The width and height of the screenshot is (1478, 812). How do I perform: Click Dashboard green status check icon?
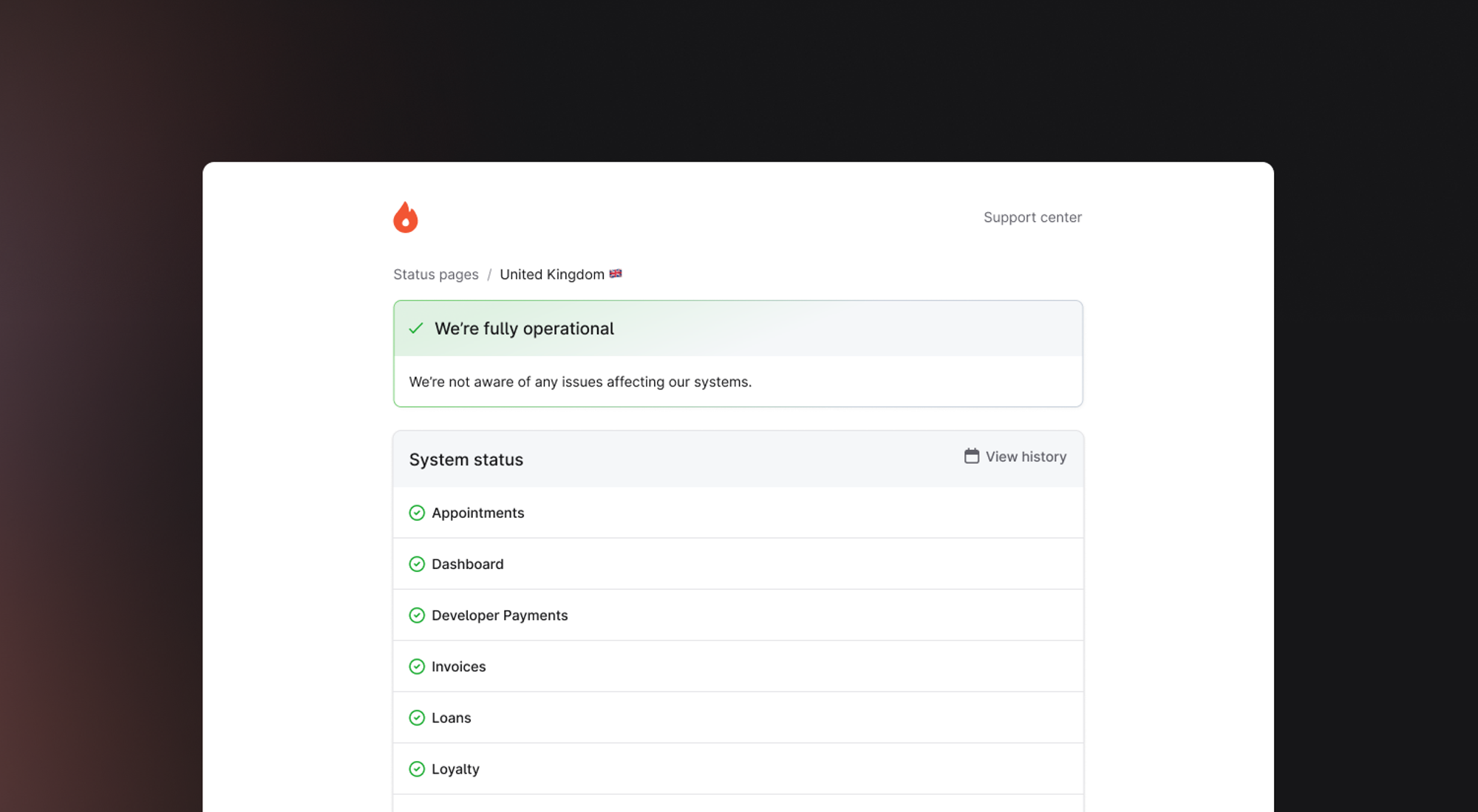pyautogui.click(x=417, y=564)
